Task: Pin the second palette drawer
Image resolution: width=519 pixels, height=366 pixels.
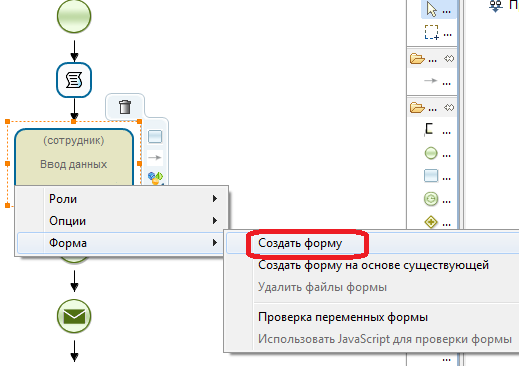Action: pos(449,108)
